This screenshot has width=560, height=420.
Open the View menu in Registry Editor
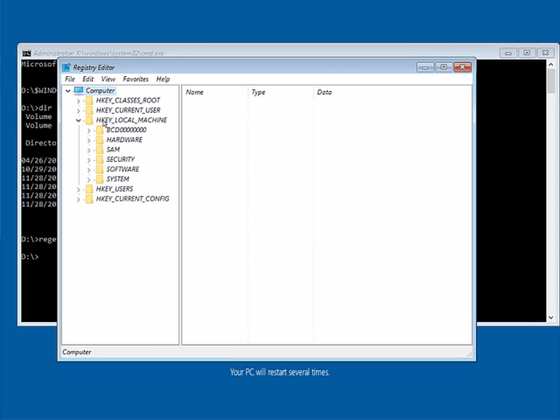108,79
